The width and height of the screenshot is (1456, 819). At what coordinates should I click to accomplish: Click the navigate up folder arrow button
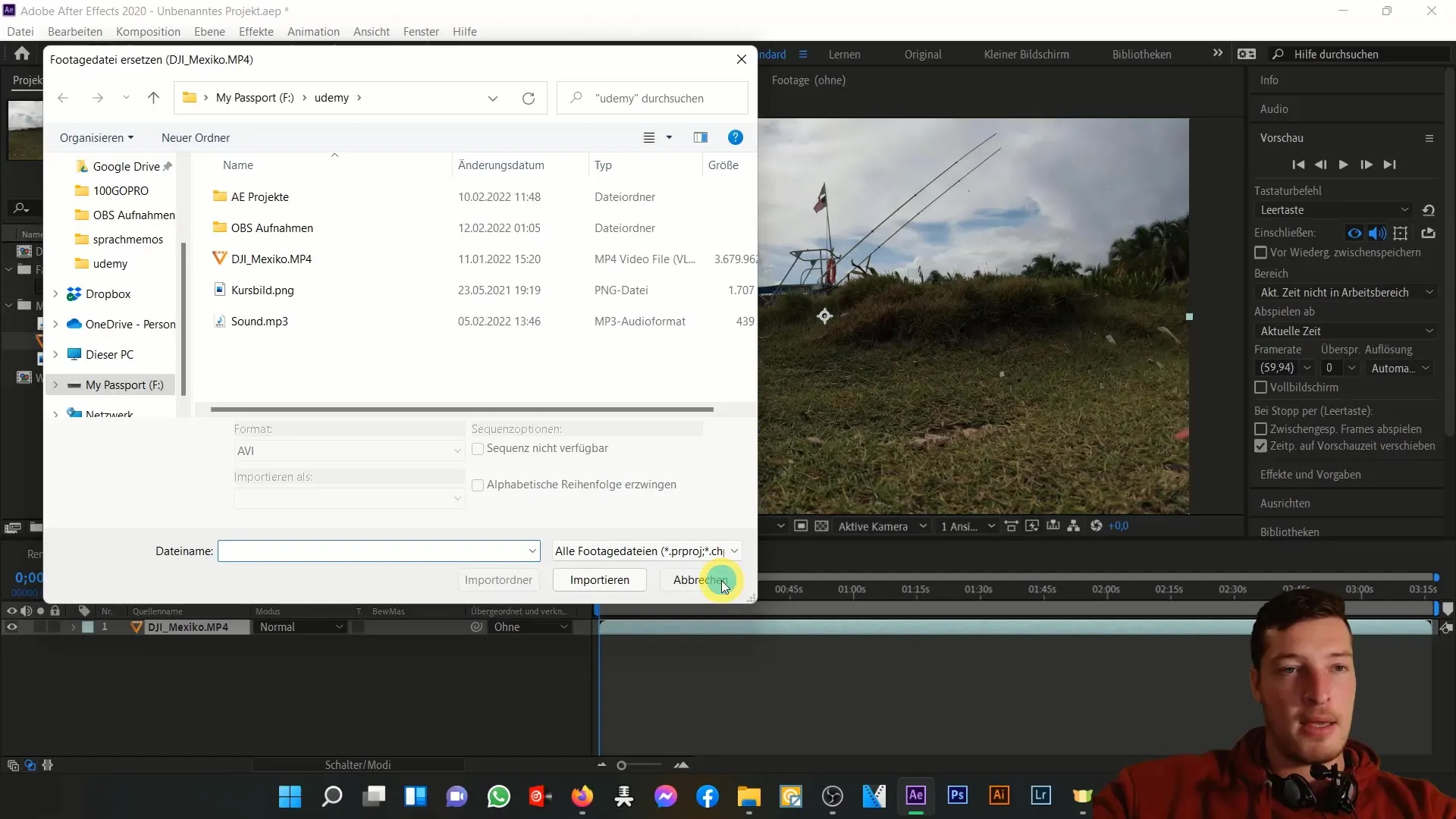(x=153, y=97)
